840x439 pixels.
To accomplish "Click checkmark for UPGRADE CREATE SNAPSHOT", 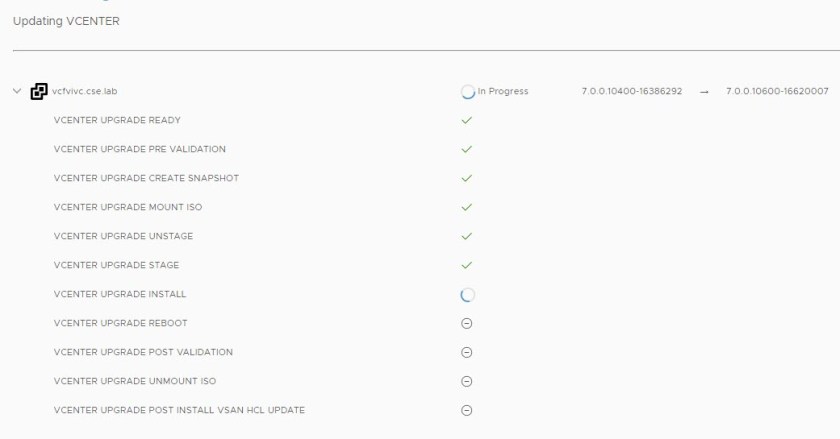I will coord(466,178).
